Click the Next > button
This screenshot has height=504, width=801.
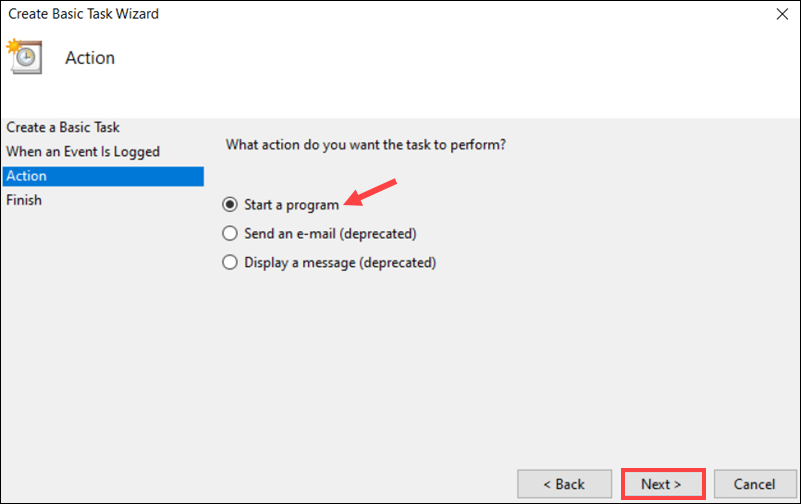pyautogui.click(x=663, y=484)
